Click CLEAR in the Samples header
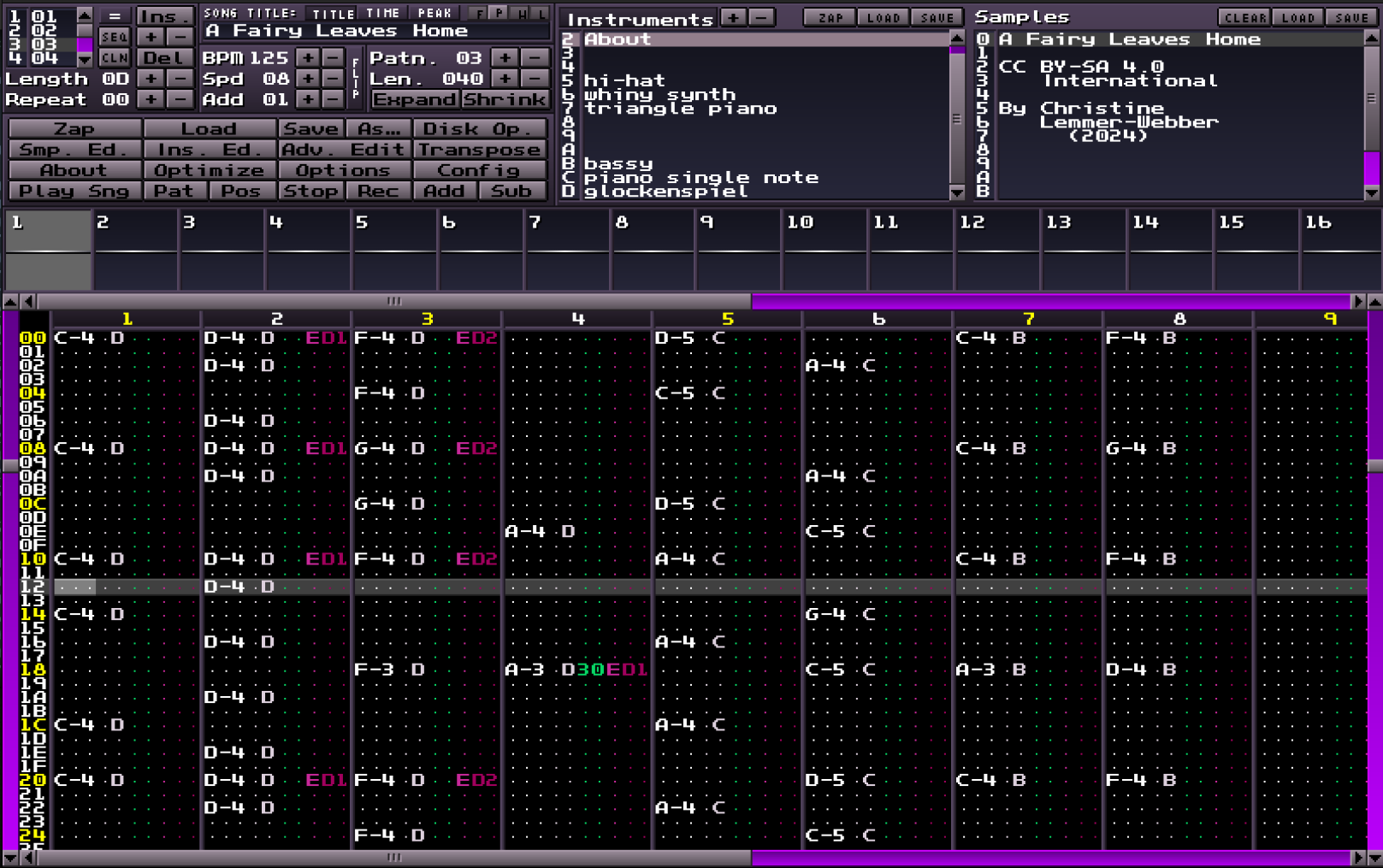 click(x=1244, y=17)
